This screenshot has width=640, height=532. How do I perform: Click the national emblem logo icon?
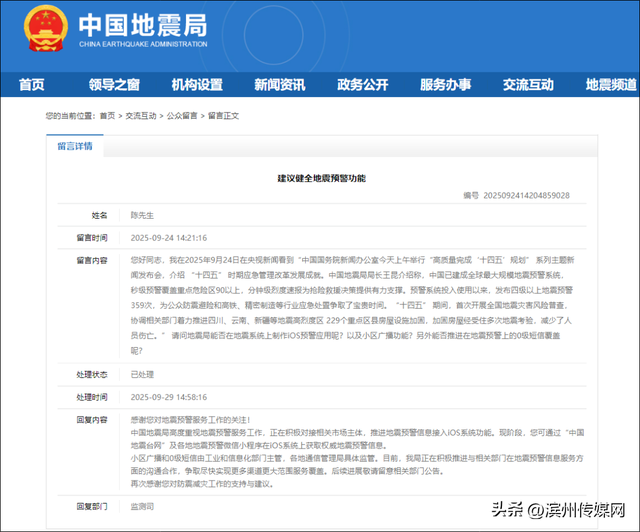[x=46, y=28]
